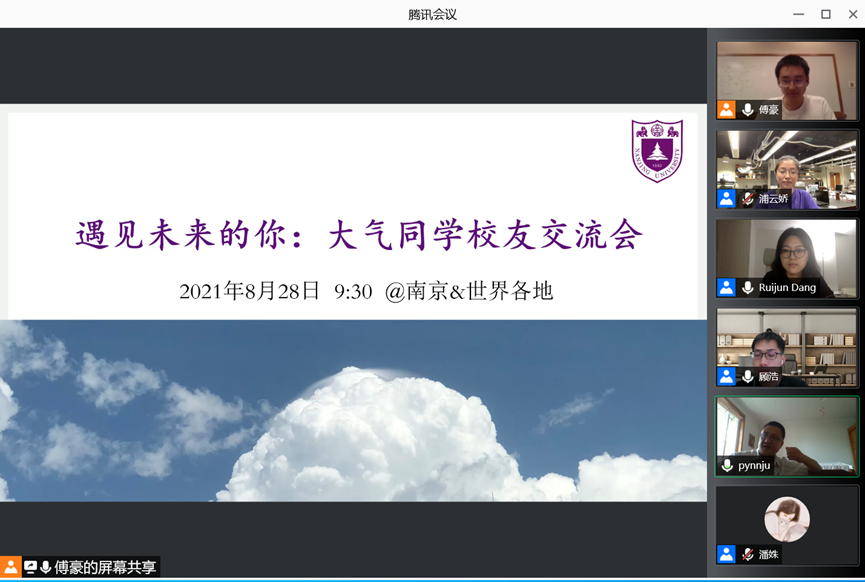Click the muted microphone icon for 潘姝
The width and height of the screenshot is (865, 582).
(747, 554)
